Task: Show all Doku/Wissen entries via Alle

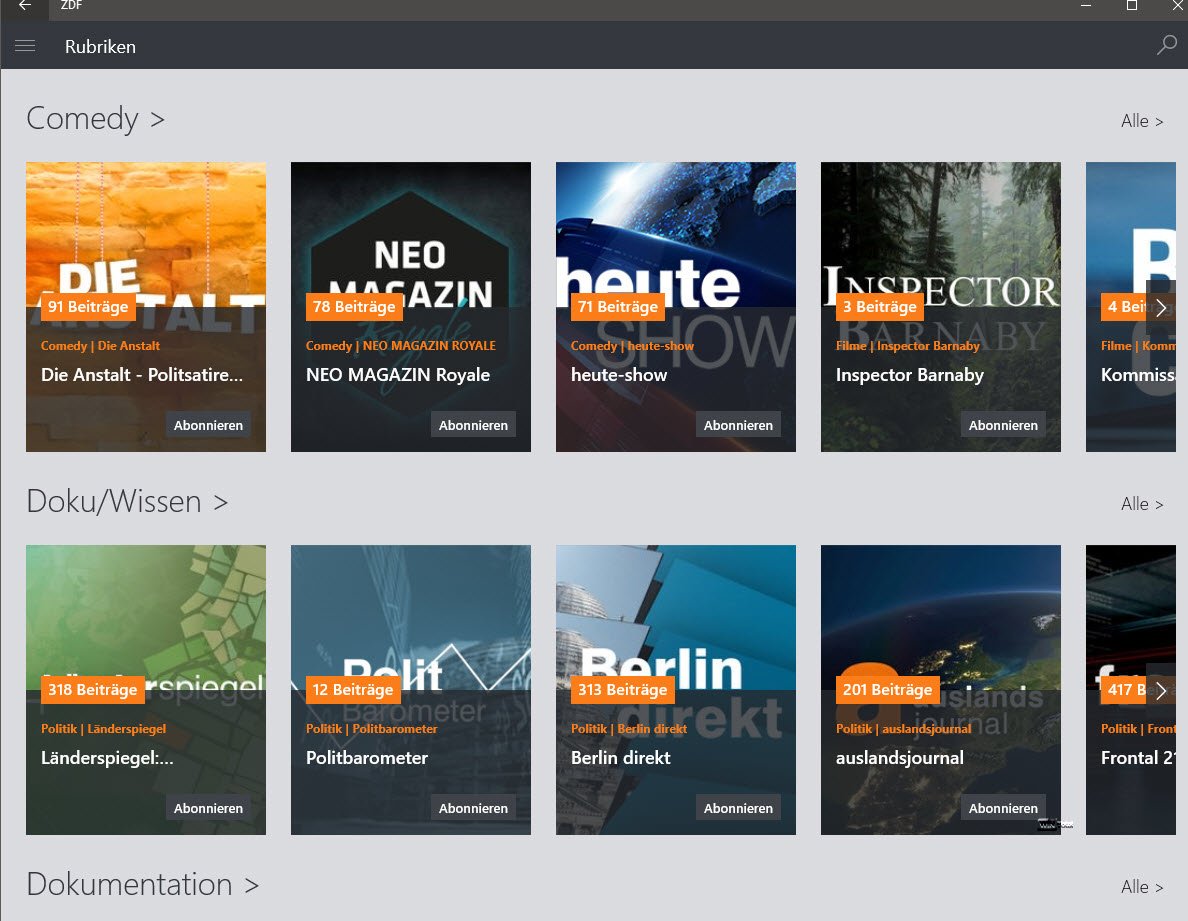Action: click(x=1142, y=504)
